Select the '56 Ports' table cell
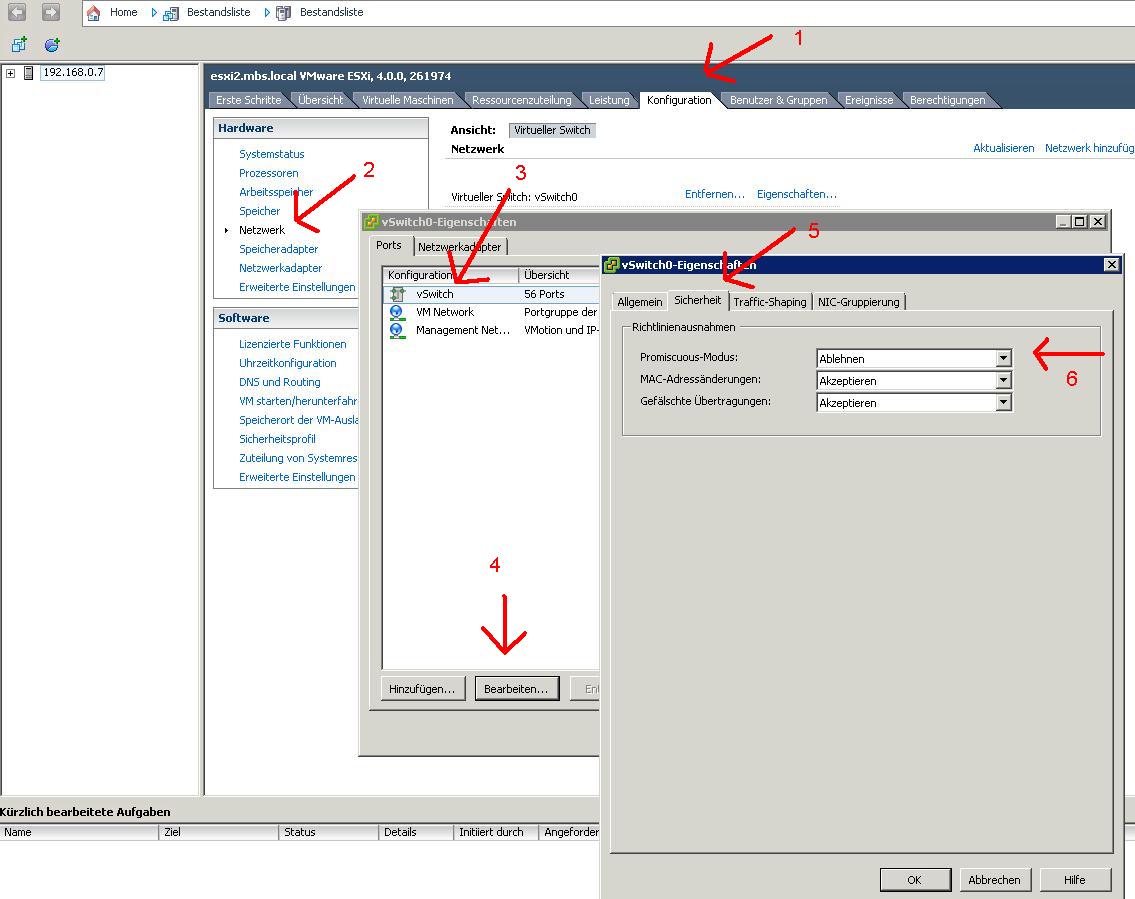 pyautogui.click(x=544, y=294)
